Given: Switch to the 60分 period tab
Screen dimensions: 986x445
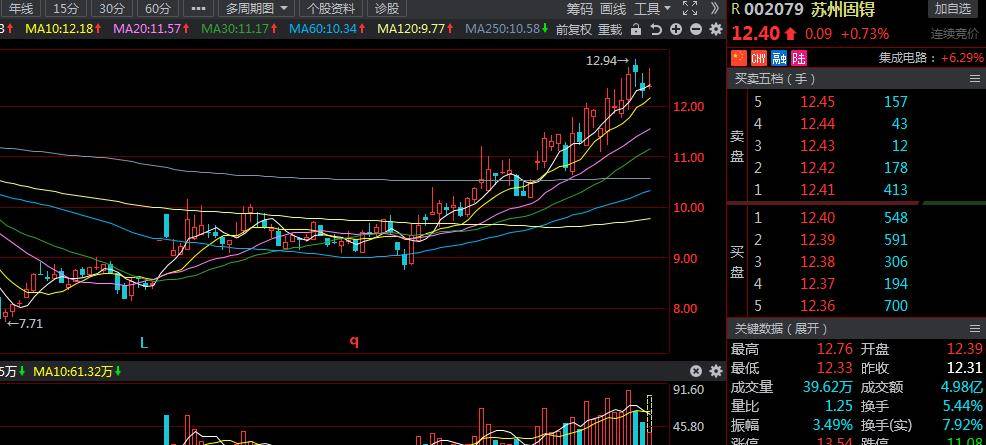Looking at the screenshot, I should 157,8.
